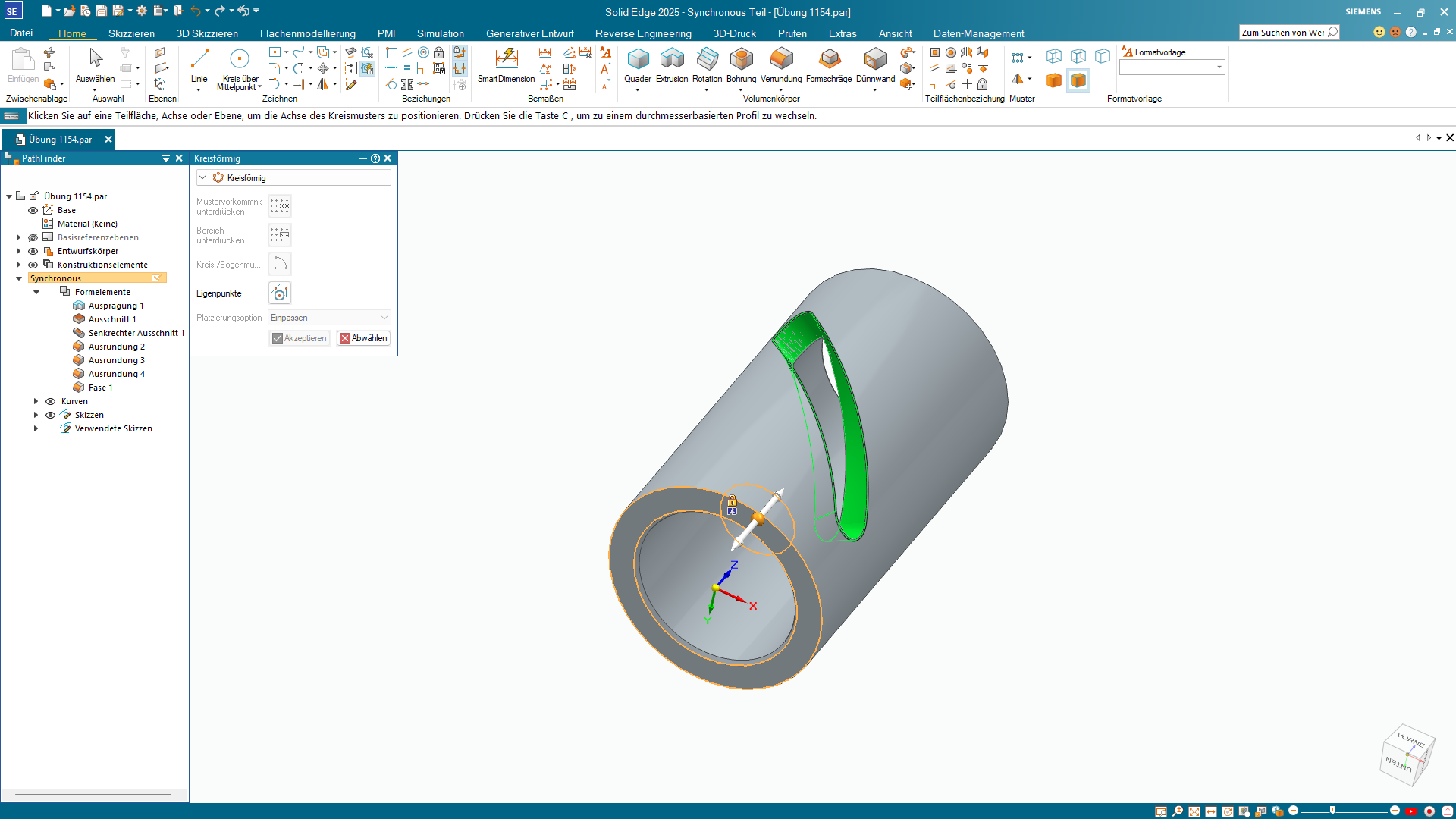This screenshot has height=819, width=1456.
Task: Apply a Formschräge draft
Action: pos(829,66)
